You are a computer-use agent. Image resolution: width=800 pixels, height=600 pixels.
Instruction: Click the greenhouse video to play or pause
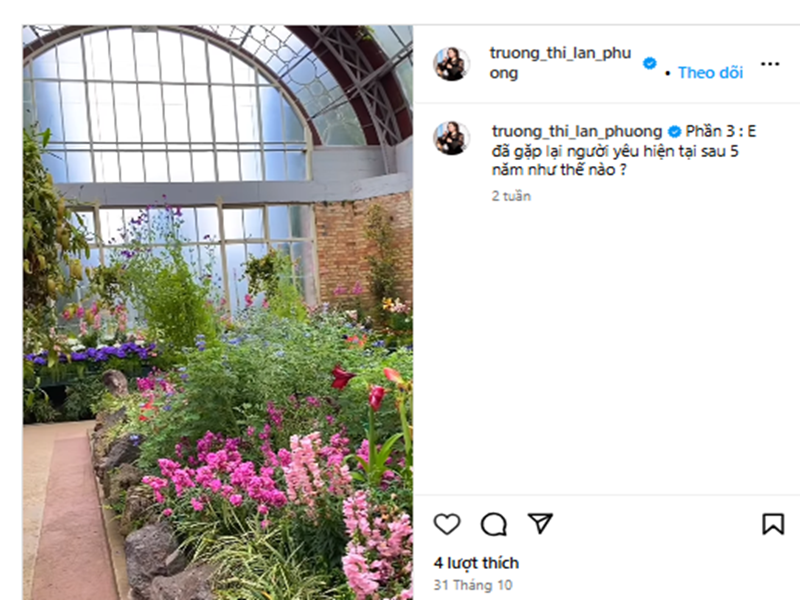[x=218, y=312]
